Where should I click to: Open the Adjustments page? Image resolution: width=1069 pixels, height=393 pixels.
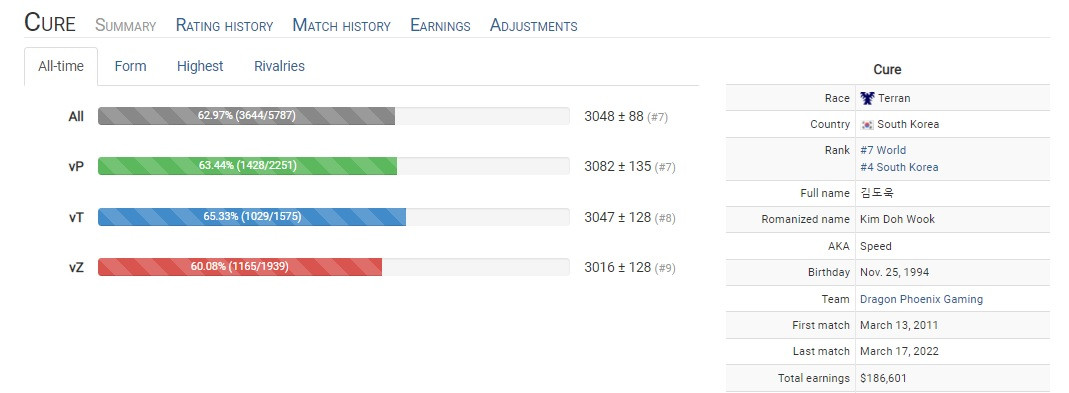click(534, 26)
